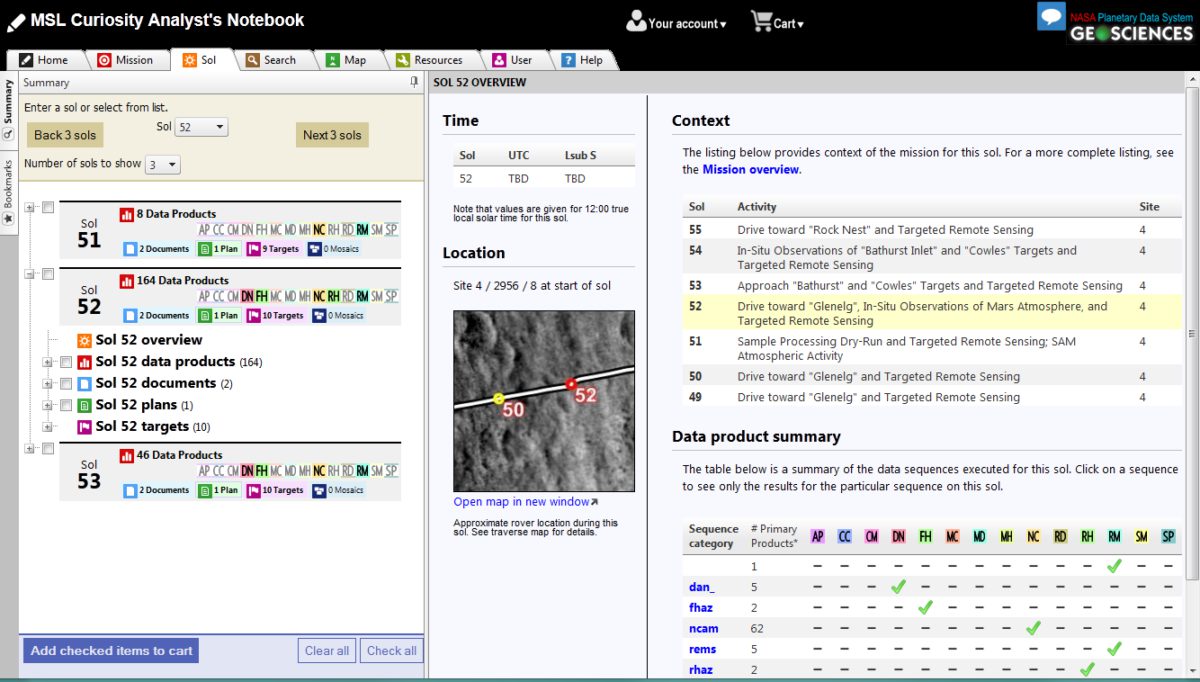Switch to the Search tab
The image size is (1200, 682).
272,60
